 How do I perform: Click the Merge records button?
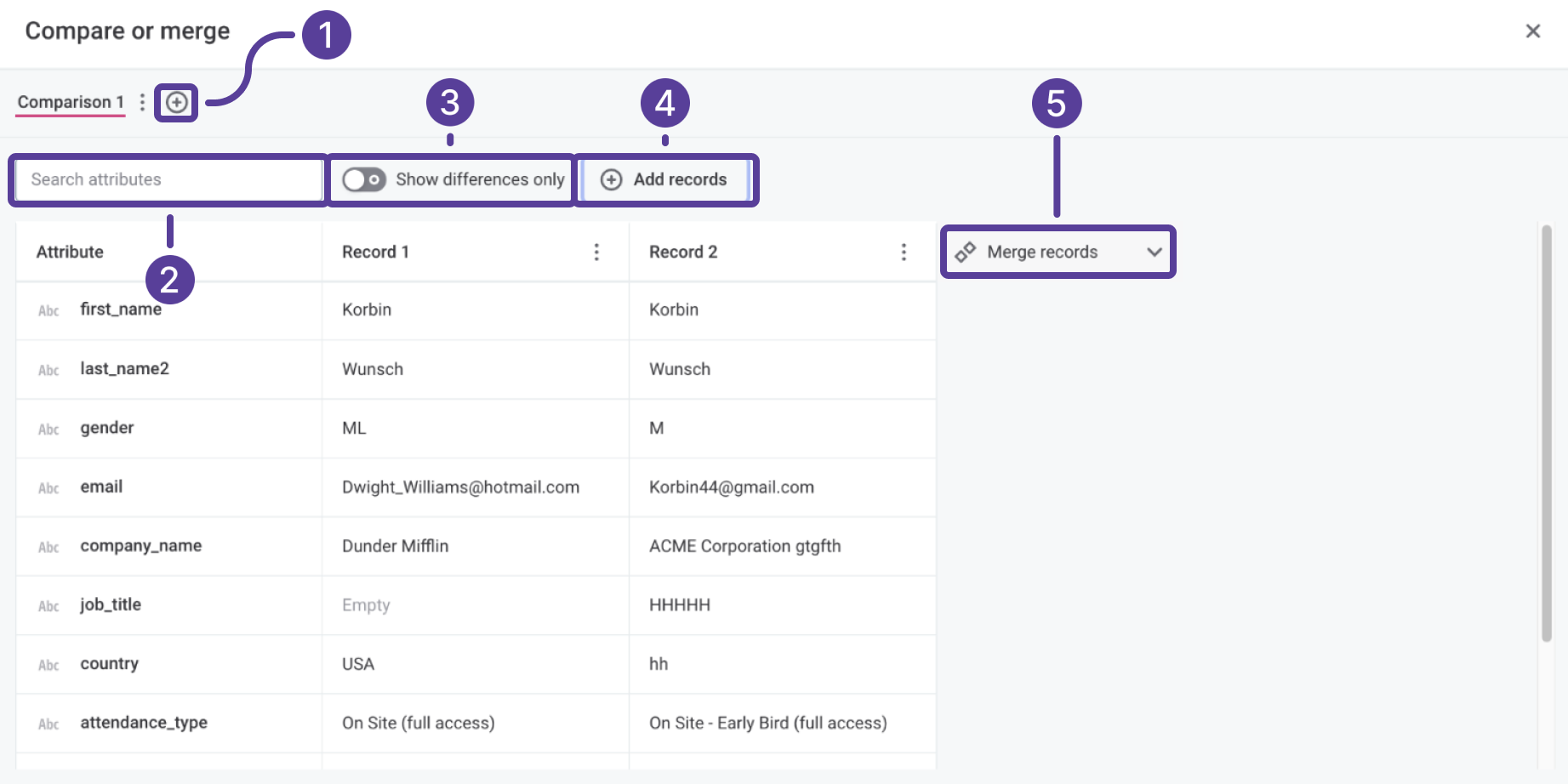(1058, 252)
